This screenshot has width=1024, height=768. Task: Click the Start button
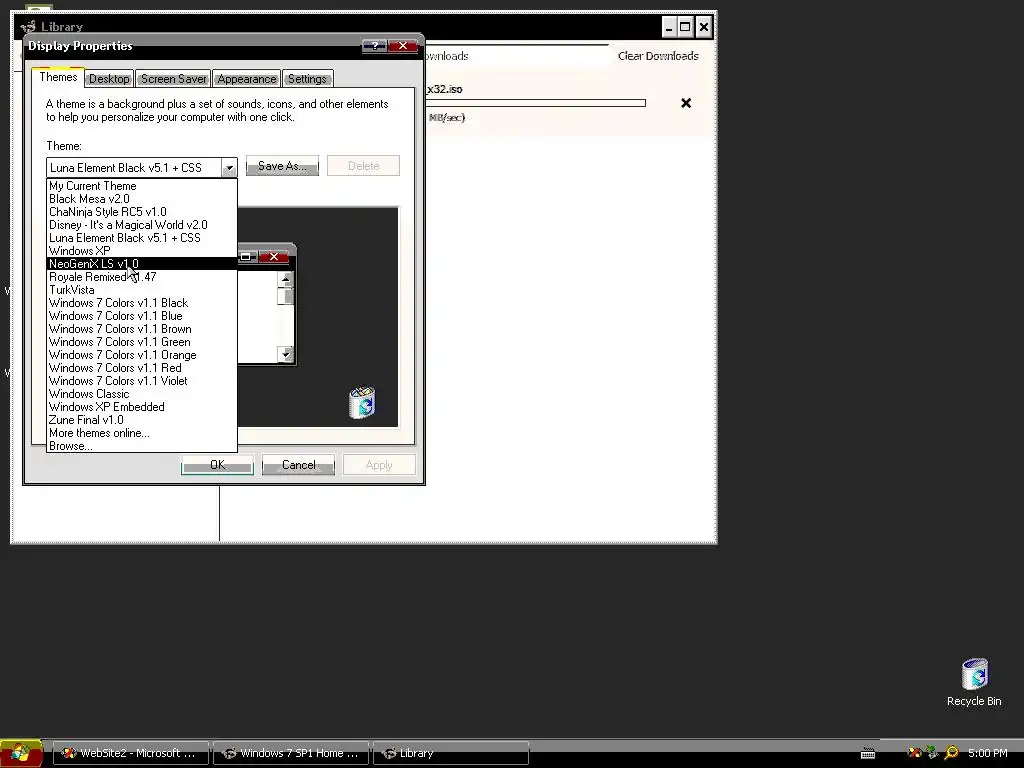pos(21,753)
